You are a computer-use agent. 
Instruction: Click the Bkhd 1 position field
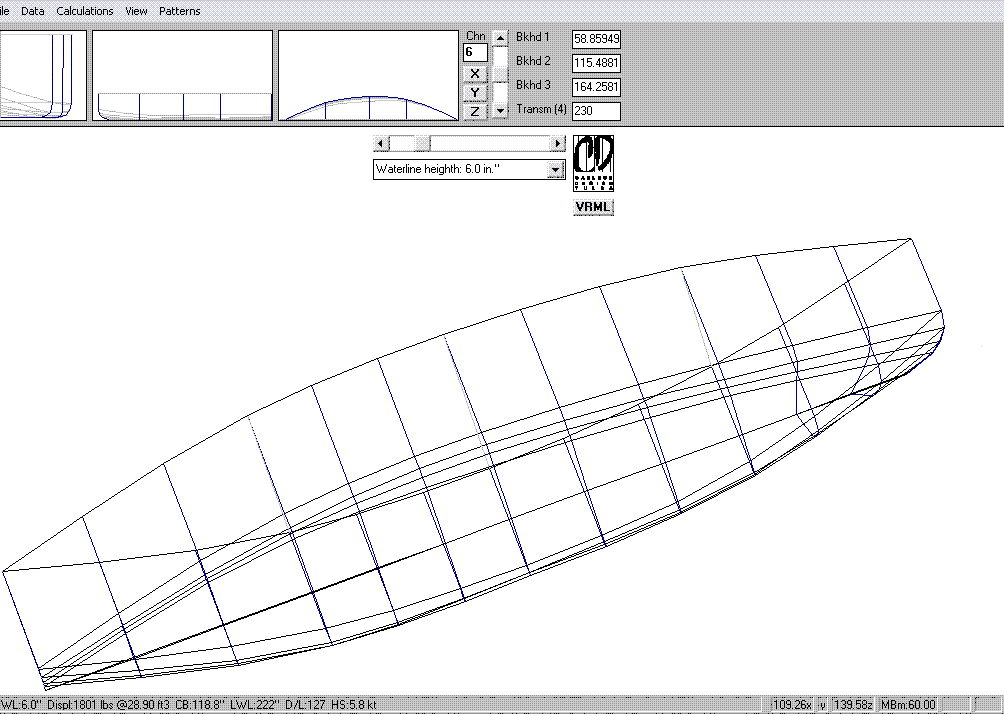point(596,39)
